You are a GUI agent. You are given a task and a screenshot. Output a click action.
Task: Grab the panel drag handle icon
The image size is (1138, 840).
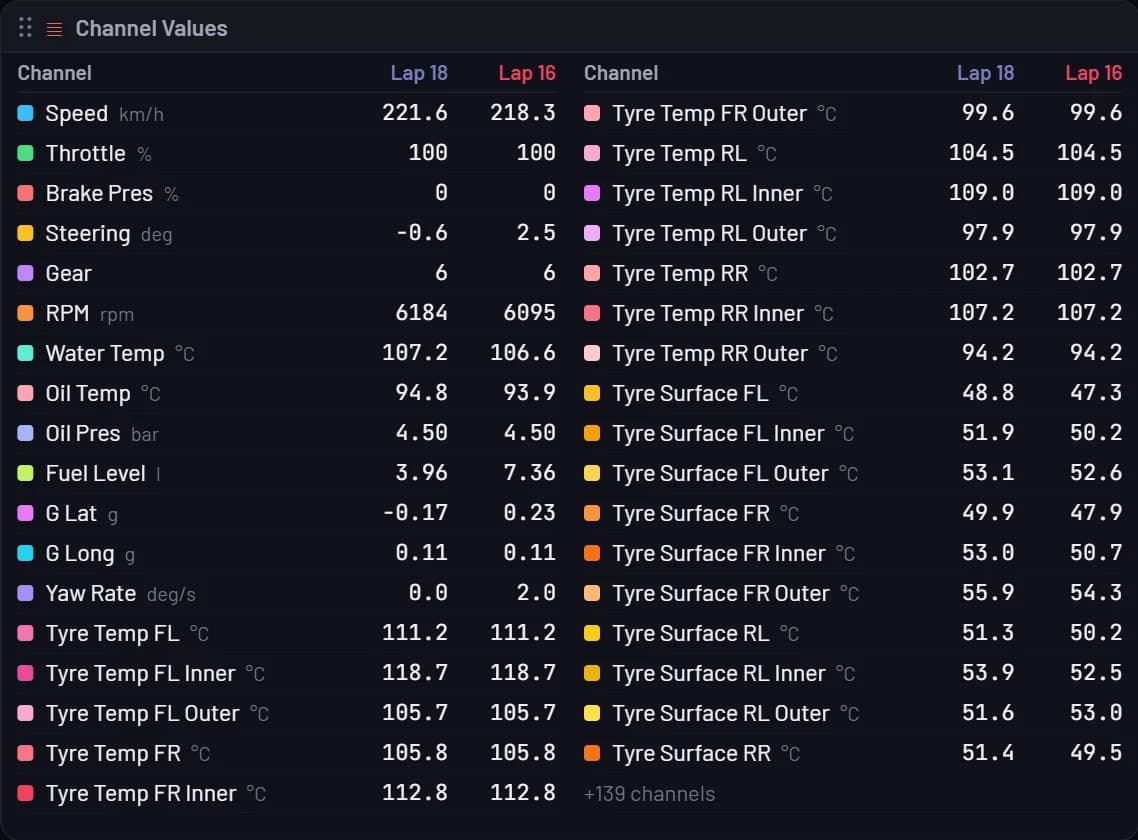click(25, 28)
